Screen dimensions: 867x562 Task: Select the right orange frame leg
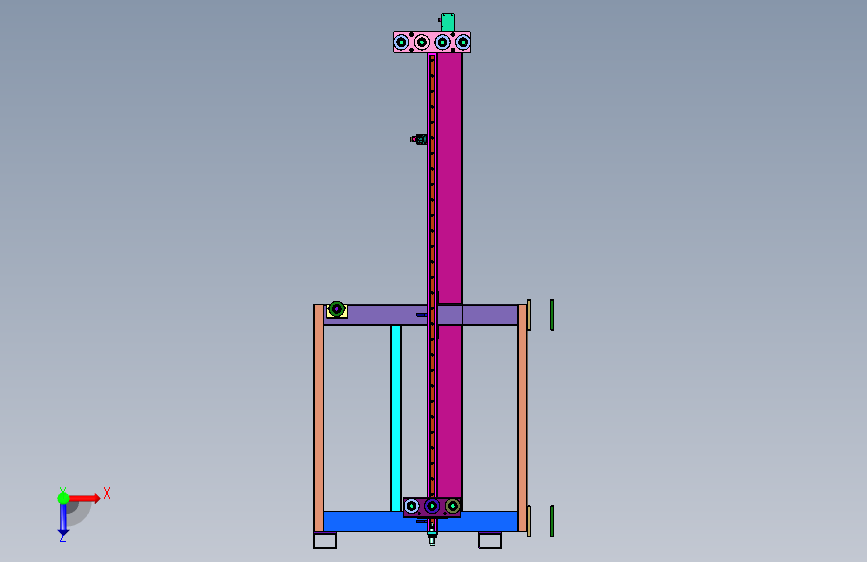coord(523,418)
